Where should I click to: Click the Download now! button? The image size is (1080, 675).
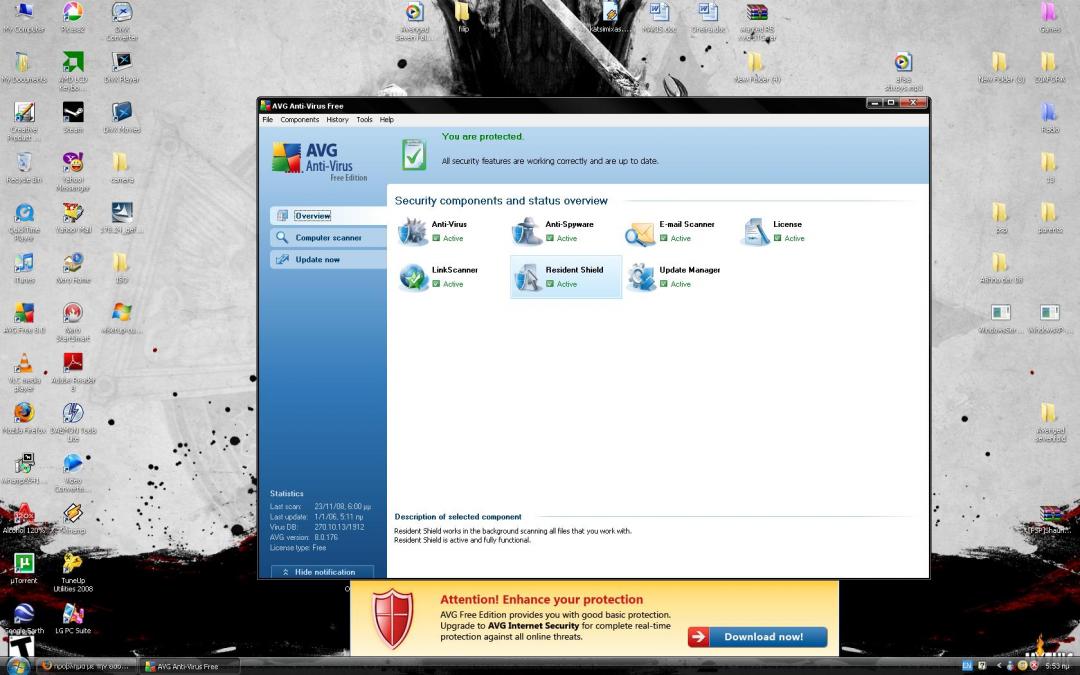tap(758, 636)
